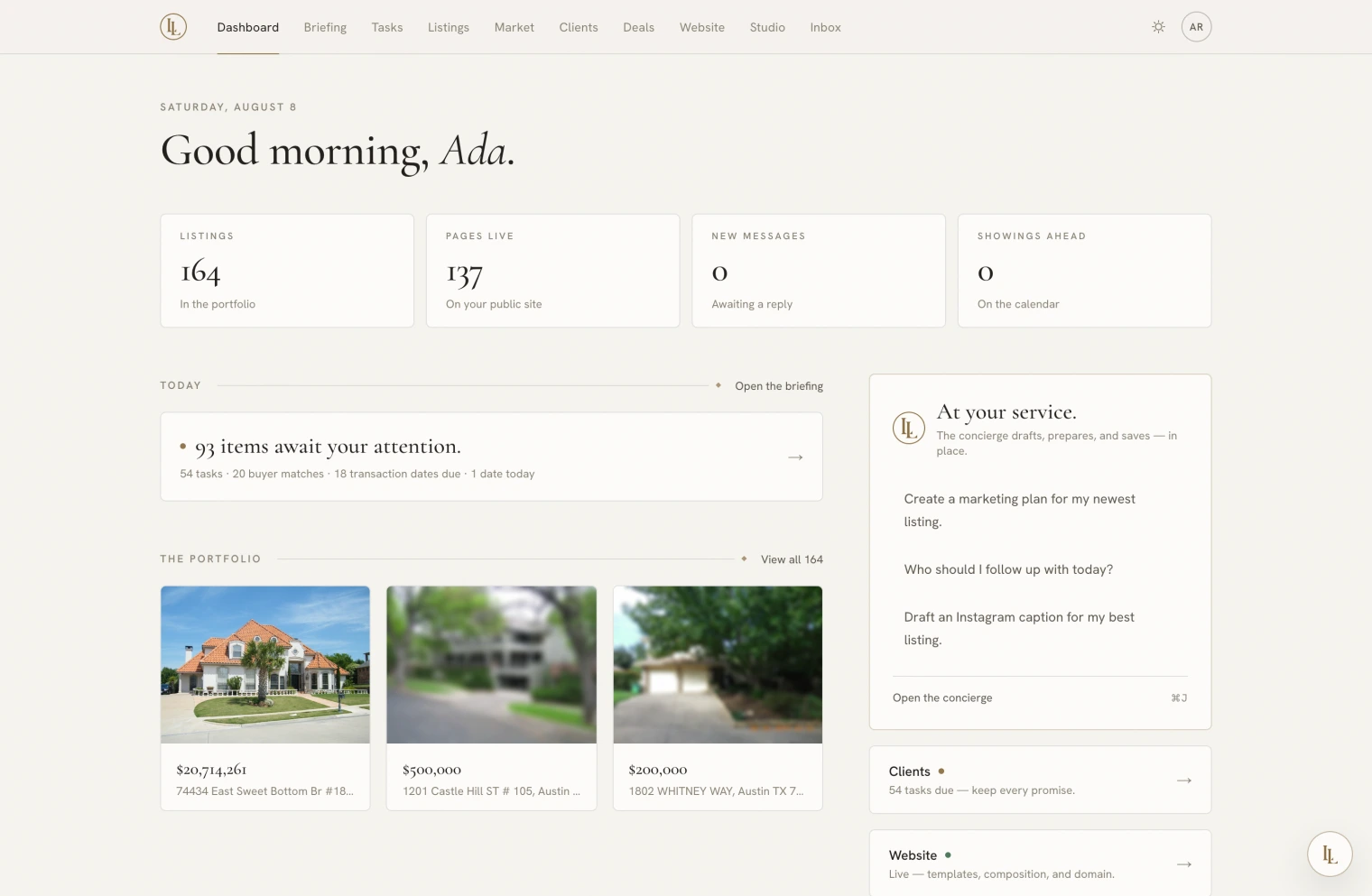Open the Showings Ahead stat card
Image resolution: width=1372 pixels, height=896 pixels.
pyautogui.click(x=1084, y=271)
